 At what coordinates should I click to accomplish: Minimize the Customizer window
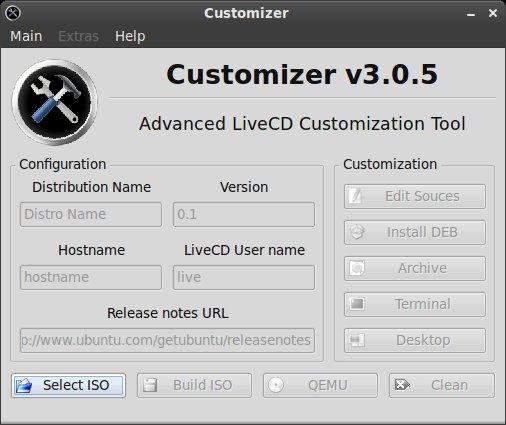click(x=471, y=14)
